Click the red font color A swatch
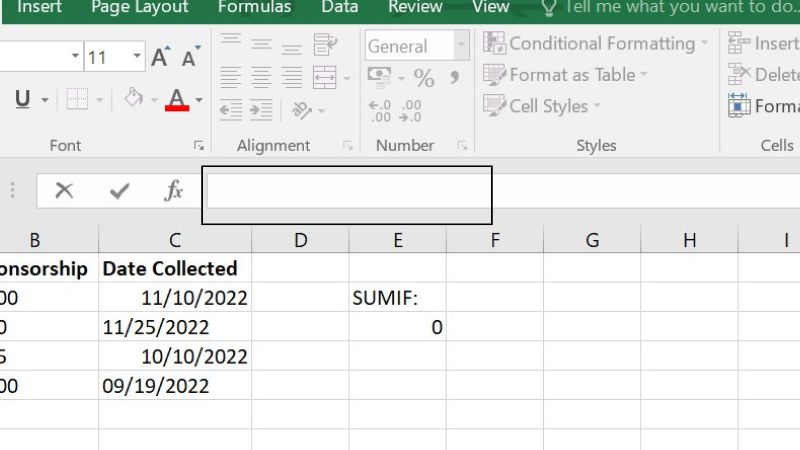This screenshot has width=800, height=450. pyautogui.click(x=178, y=99)
